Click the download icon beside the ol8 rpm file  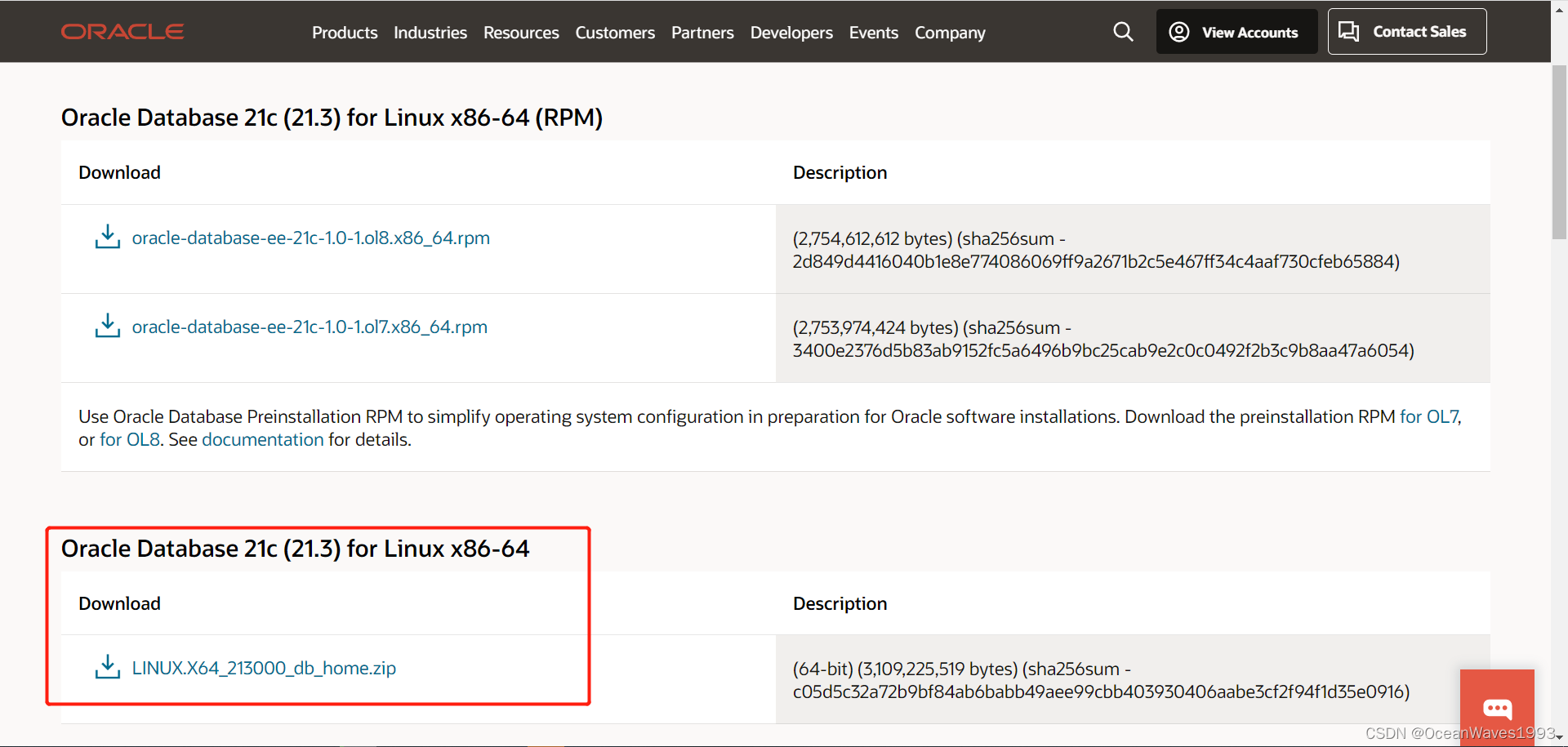tap(107, 237)
